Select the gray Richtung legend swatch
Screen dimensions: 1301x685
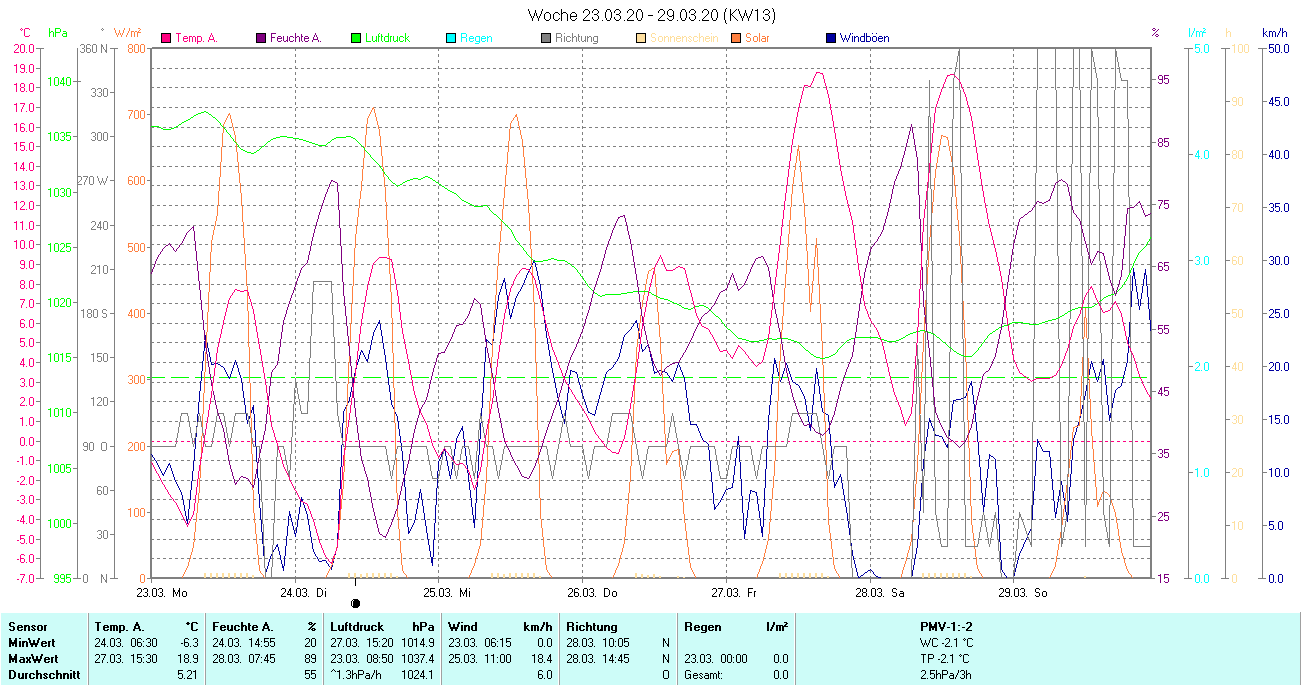546,38
